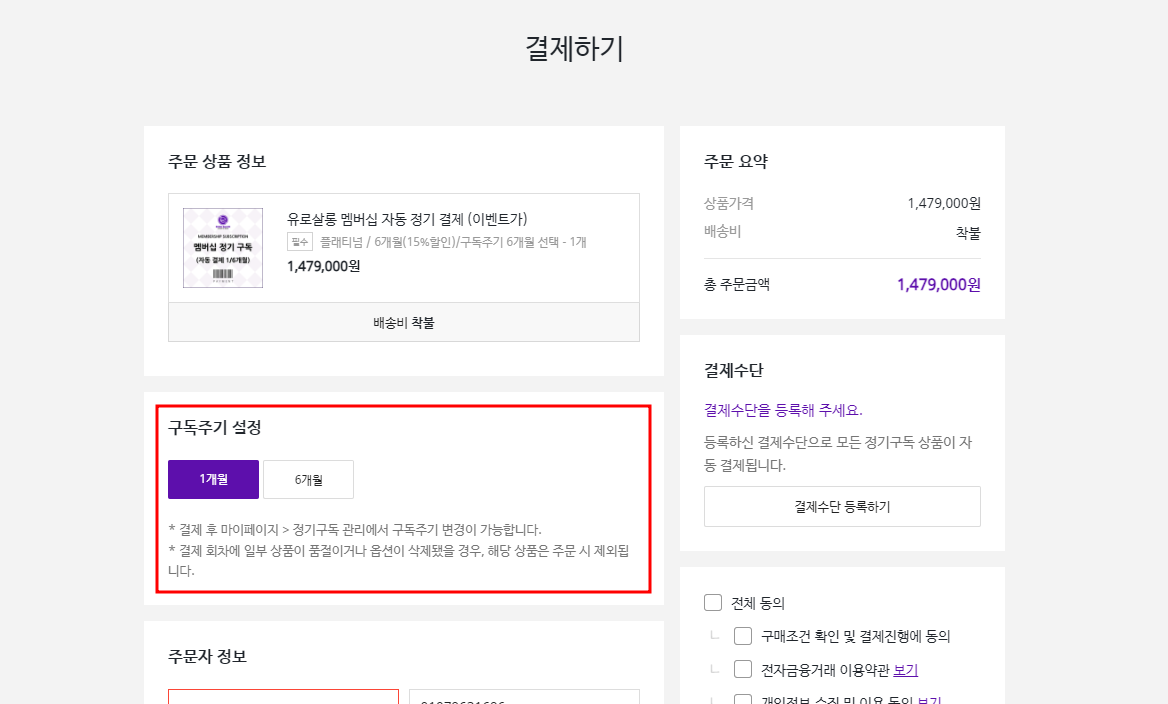
Task: Click the red-bordered orderer name field
Action: pyautogui.click(x=283, y=697)
